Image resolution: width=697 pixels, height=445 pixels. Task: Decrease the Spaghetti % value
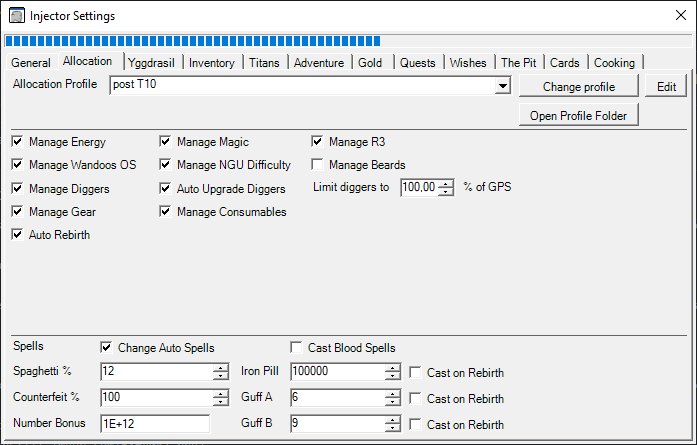pyautogui.click(x=220, y=376)
